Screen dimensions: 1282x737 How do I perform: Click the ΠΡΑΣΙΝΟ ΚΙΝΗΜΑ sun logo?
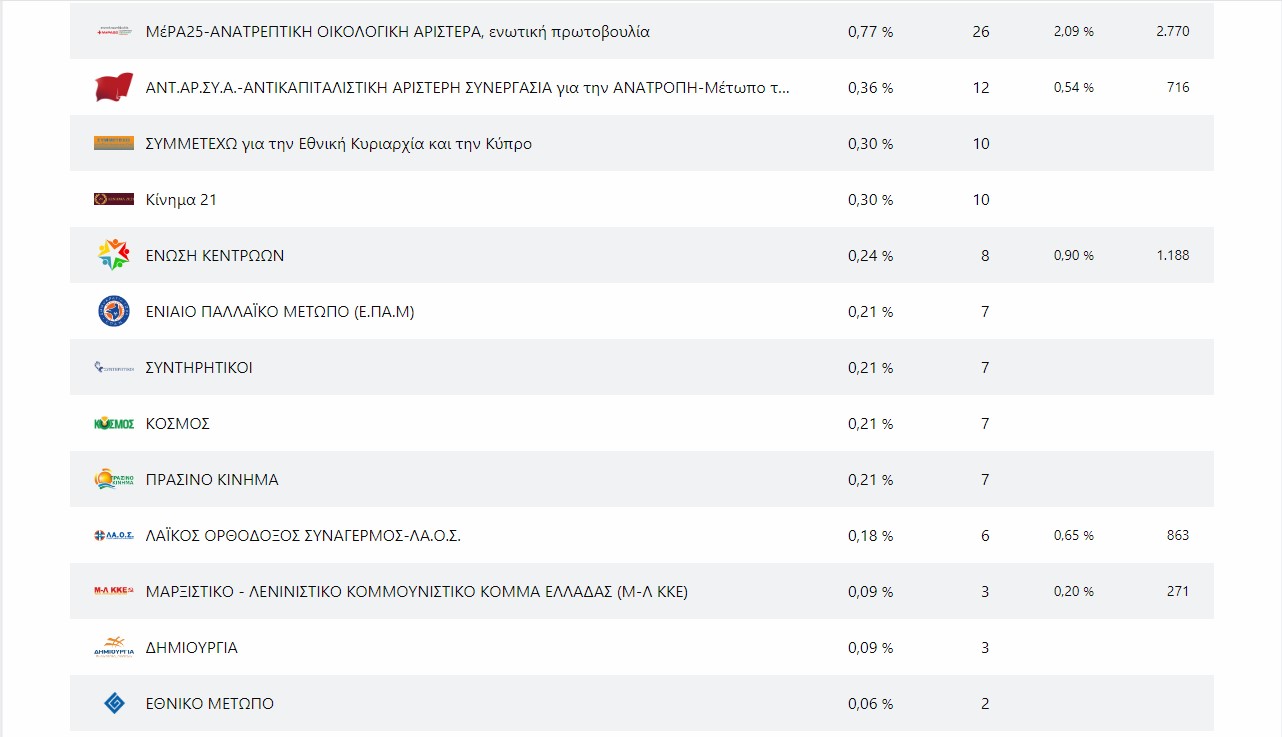point(114,480)
